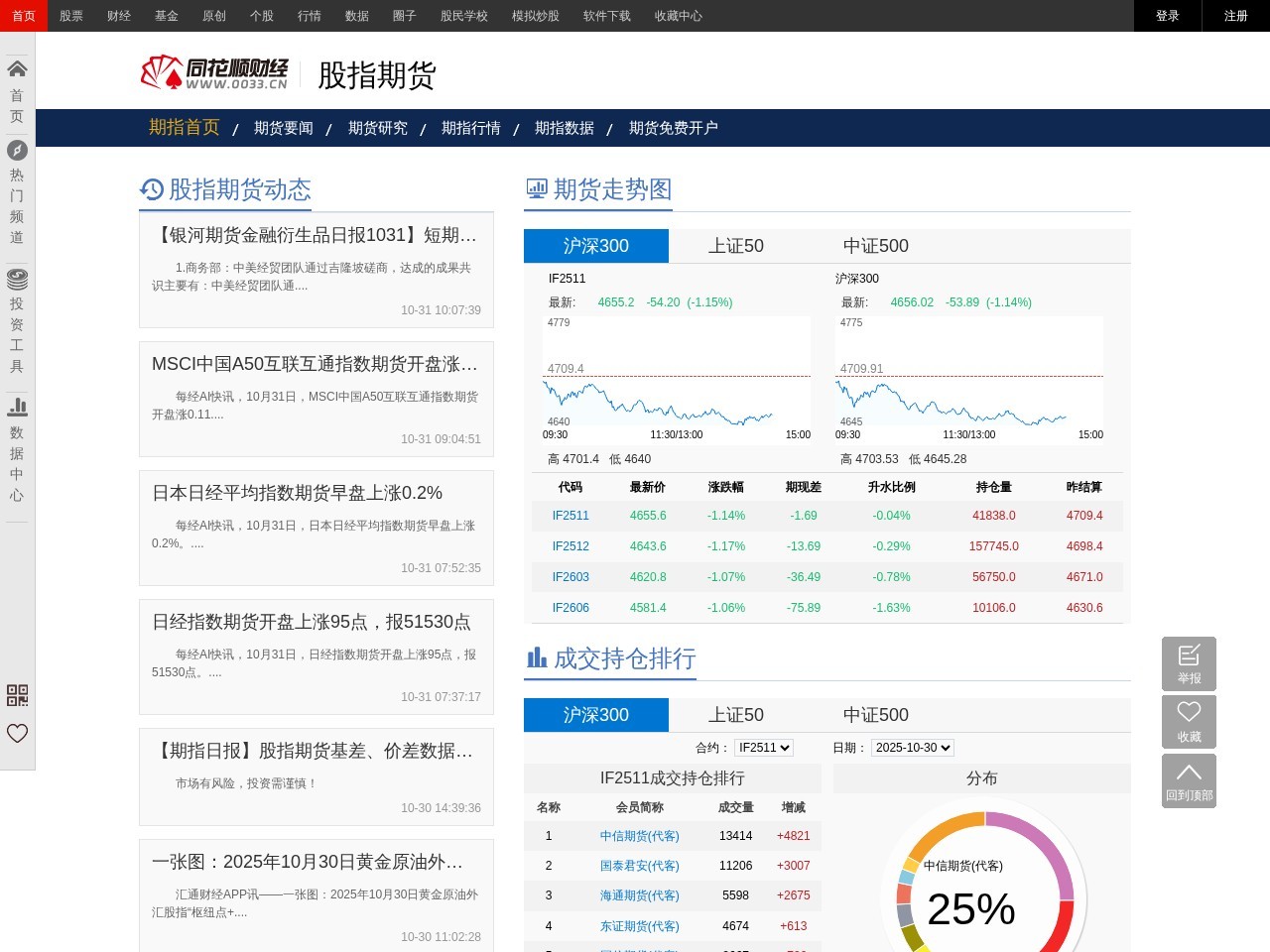1270x952 pixels.
Task: Click the 回到顶部 back-to-top button
Action: coord(1189,780)
